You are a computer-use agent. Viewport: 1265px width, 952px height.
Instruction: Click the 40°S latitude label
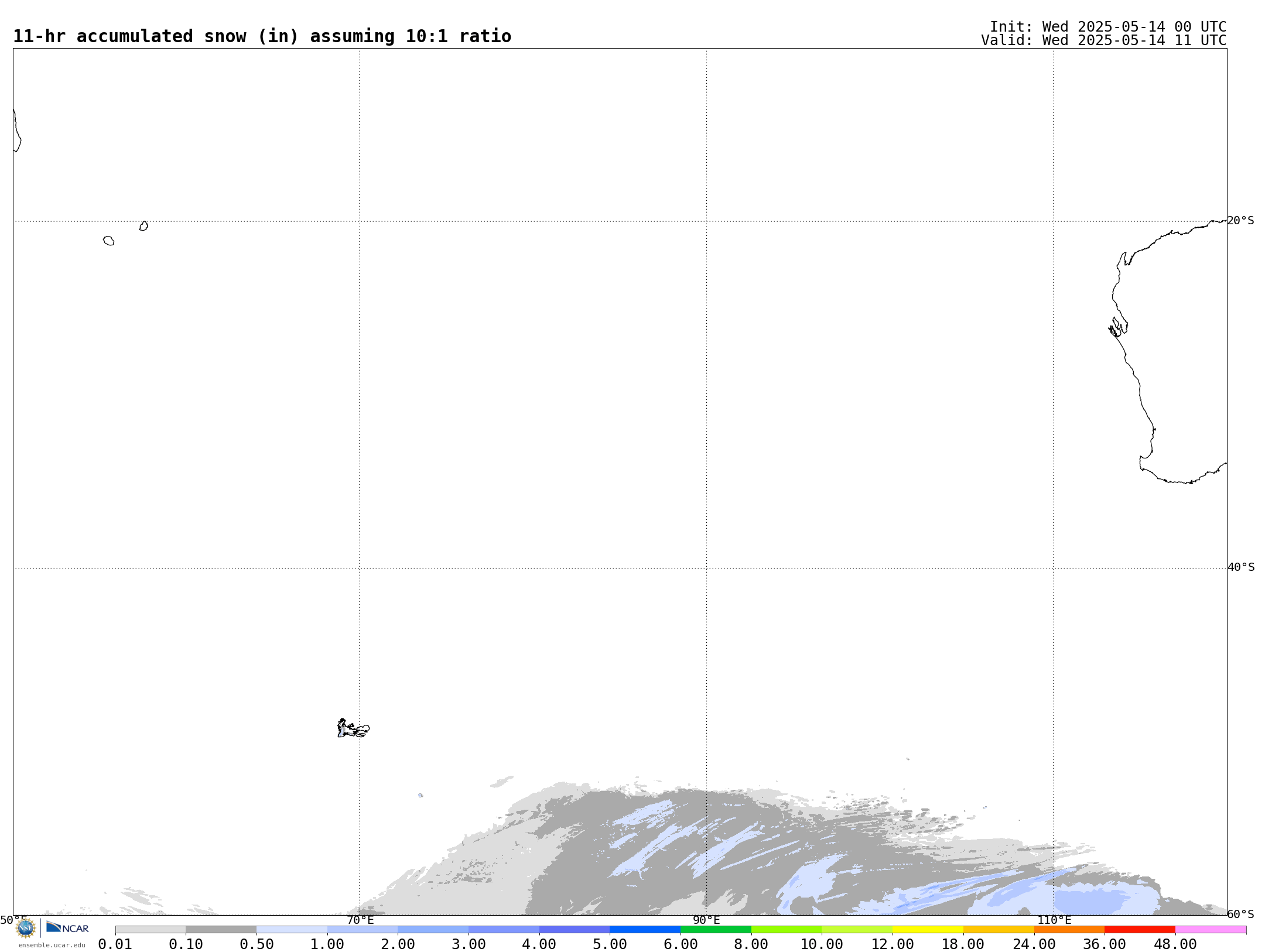click(1241, 567)
